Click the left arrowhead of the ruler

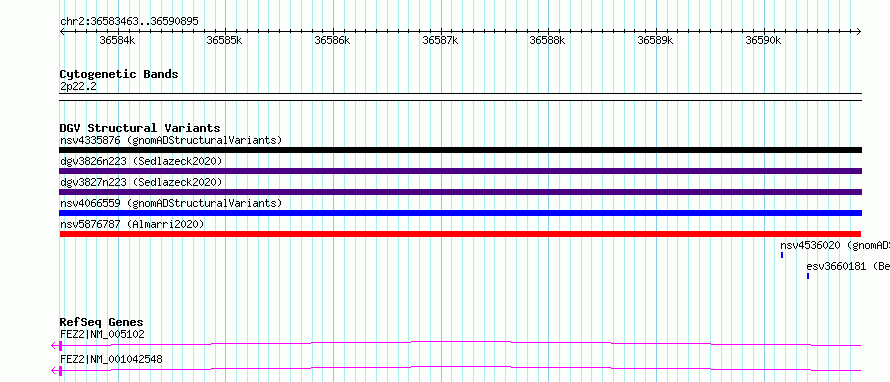62,32
